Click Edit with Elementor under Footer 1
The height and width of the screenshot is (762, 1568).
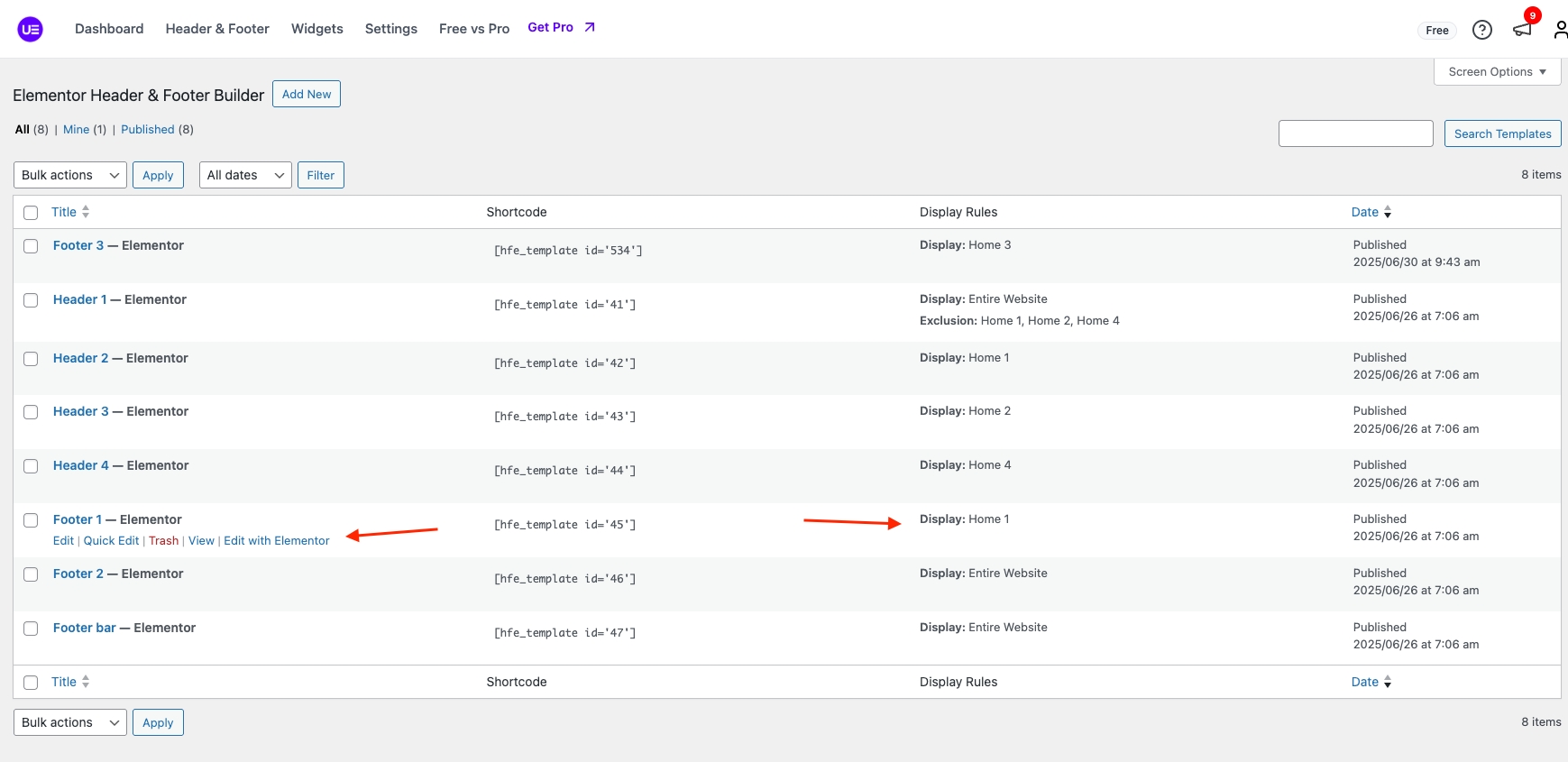pos(276,541)
